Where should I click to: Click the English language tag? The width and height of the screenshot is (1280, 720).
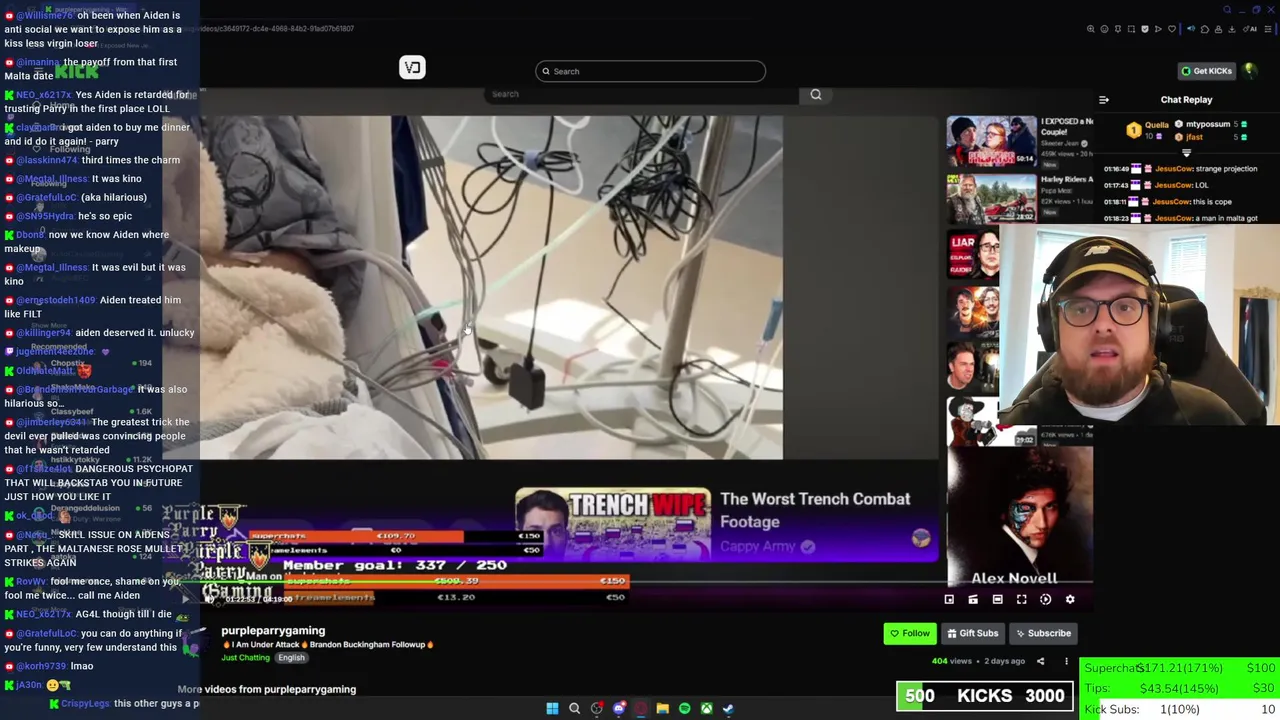pos(291,658)
